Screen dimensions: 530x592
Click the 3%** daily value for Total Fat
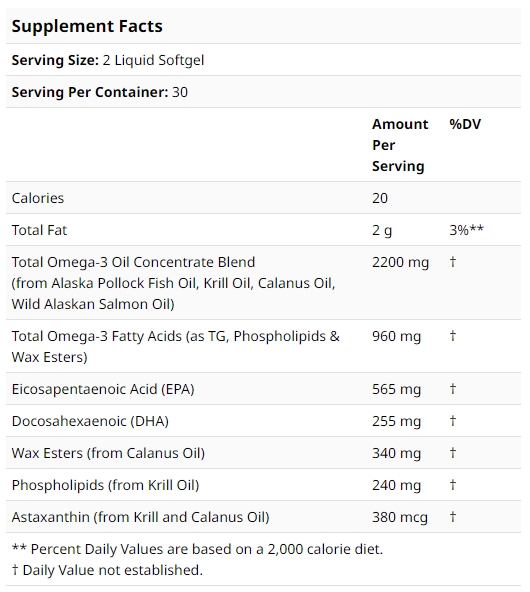(467, 230)
